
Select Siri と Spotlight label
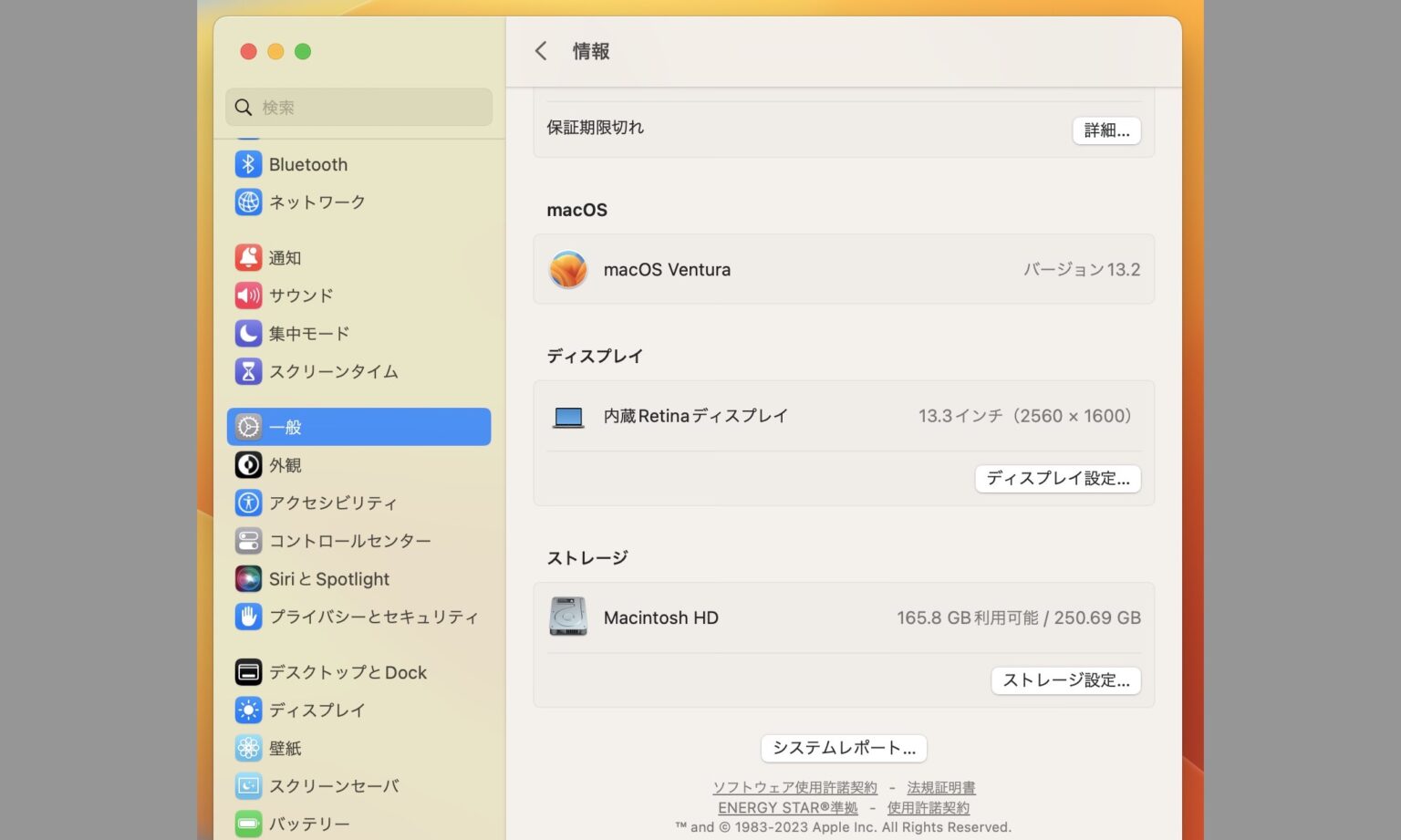click(329, 578)
